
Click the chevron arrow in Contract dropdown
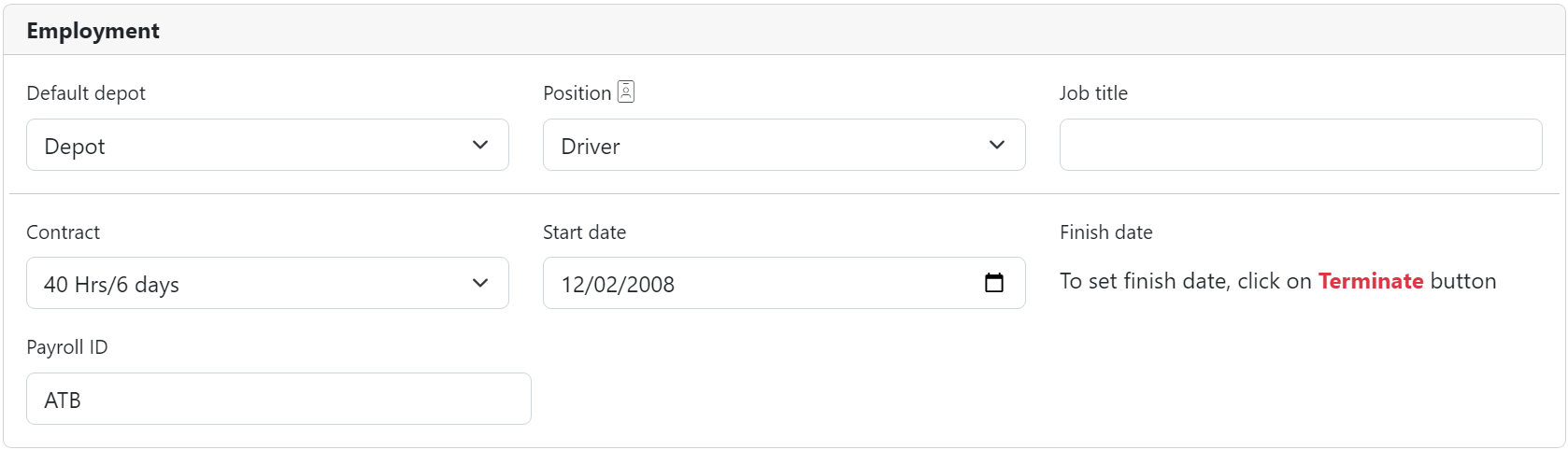coord(480,283)
